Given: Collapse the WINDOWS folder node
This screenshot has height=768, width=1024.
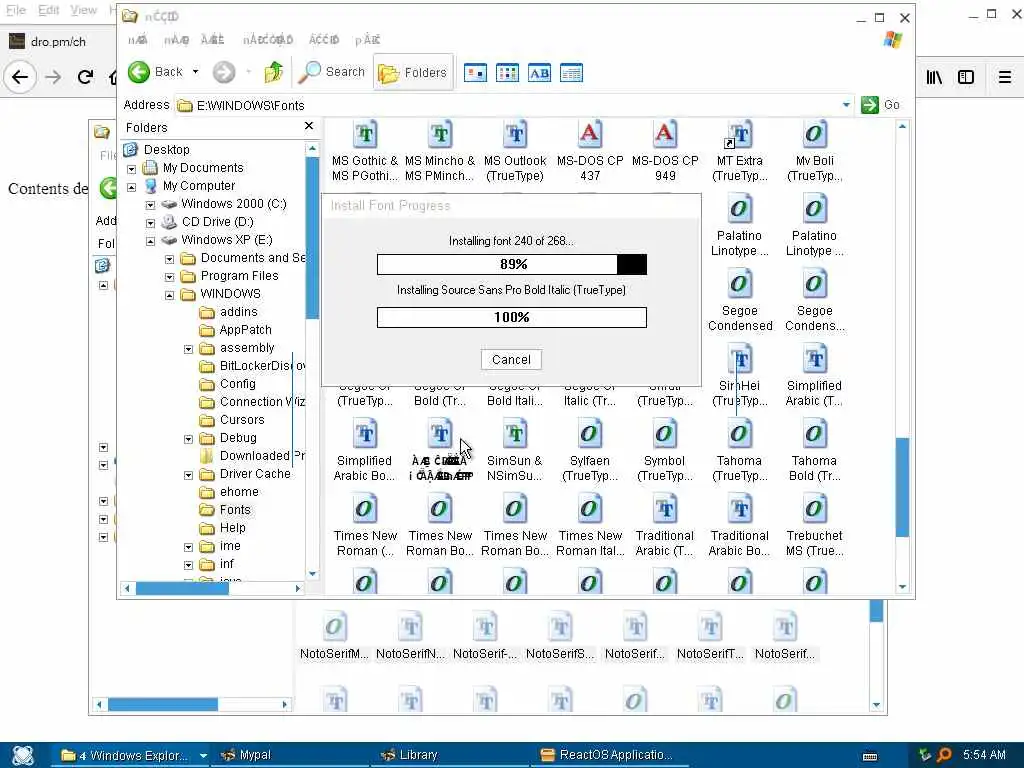Looking at the screenshot, I should (169, 295).
